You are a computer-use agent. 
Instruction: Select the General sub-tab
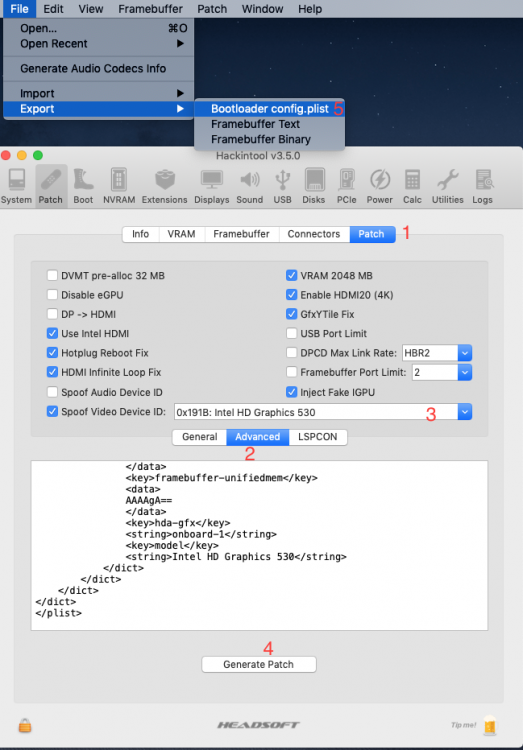coord(200,437)
